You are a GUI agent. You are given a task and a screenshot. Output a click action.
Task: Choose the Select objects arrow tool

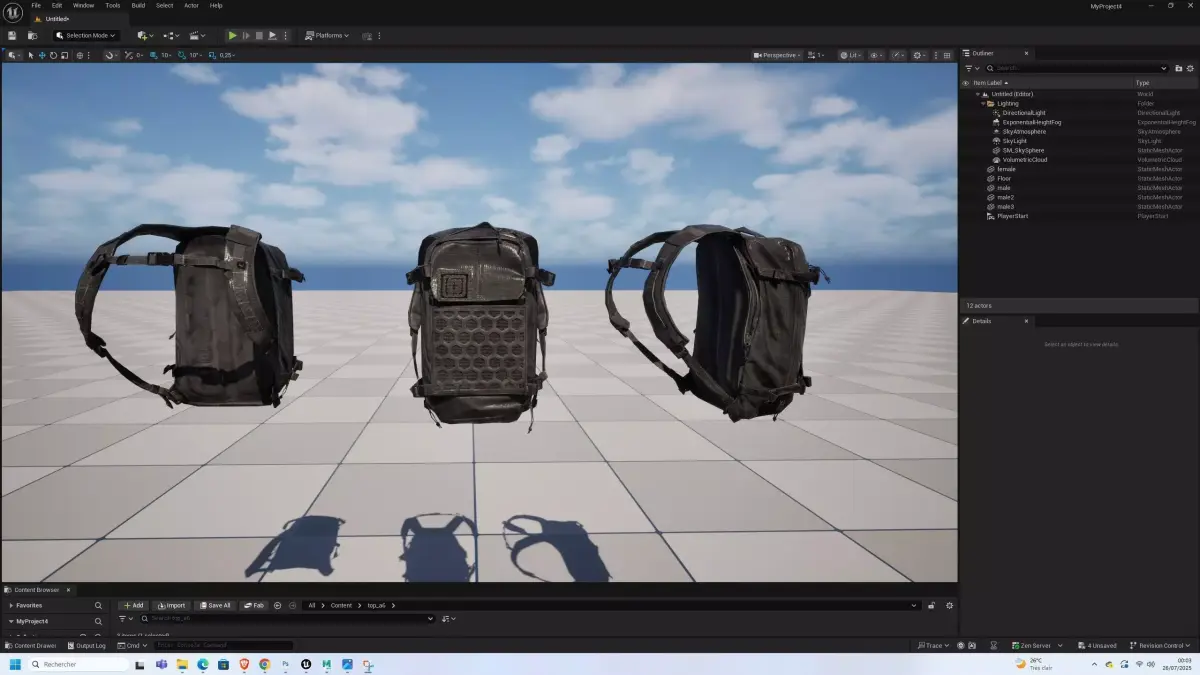[x=31, y=55]
